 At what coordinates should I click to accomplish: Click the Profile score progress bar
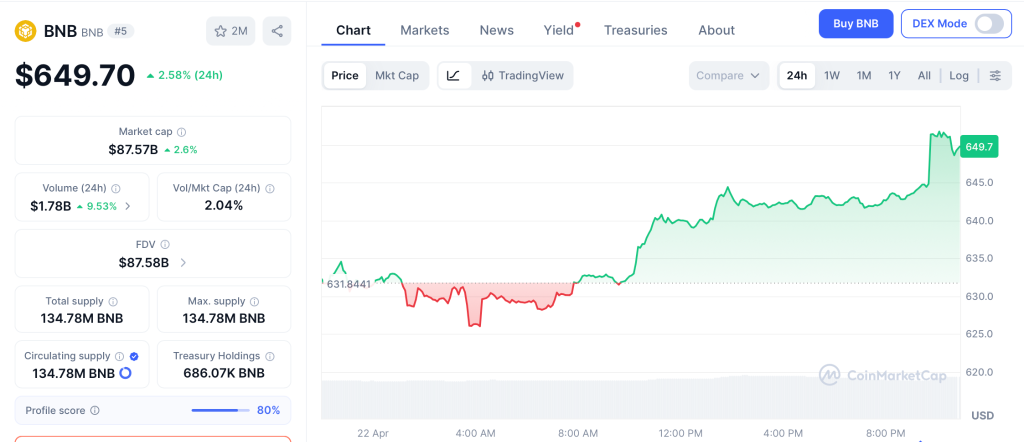[x=220, y=410]
